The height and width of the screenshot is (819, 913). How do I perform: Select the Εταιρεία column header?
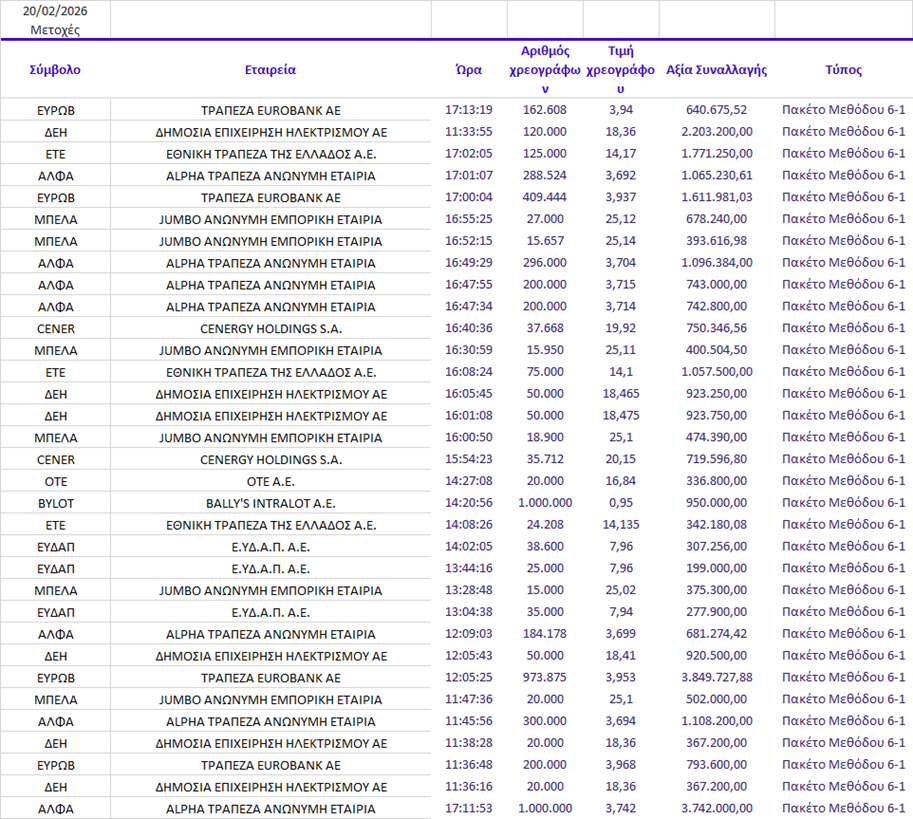(270, 70)
